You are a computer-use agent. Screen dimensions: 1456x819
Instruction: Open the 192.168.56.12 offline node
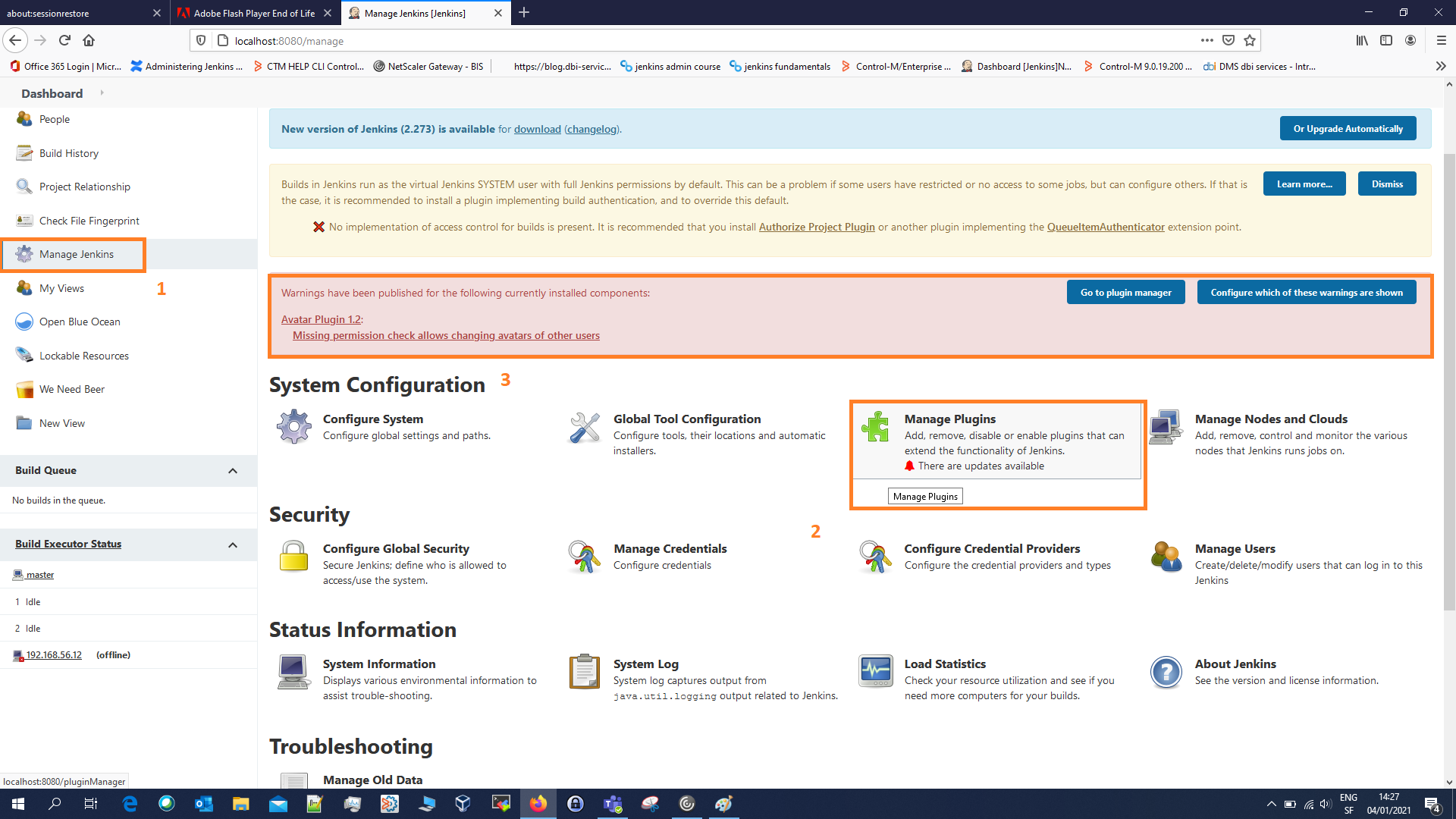(x=54, y=655)
